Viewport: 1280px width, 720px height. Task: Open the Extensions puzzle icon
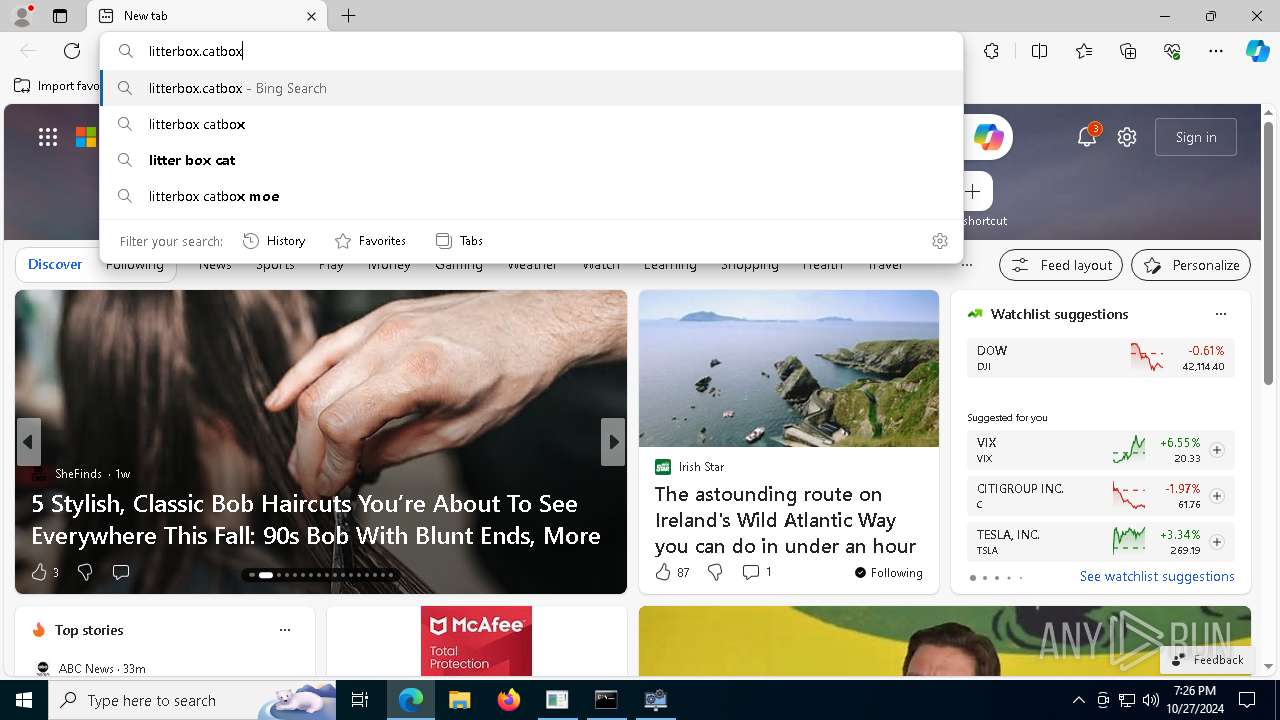tap(991, 51)
